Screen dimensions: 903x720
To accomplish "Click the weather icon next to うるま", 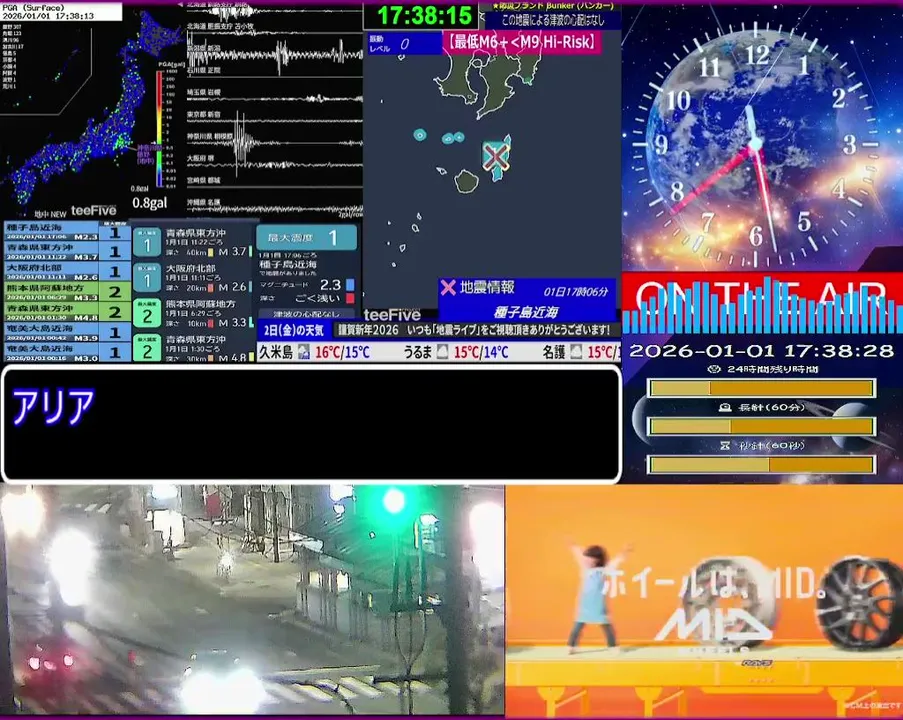I will pyautogui.click(x=442, y=352).
